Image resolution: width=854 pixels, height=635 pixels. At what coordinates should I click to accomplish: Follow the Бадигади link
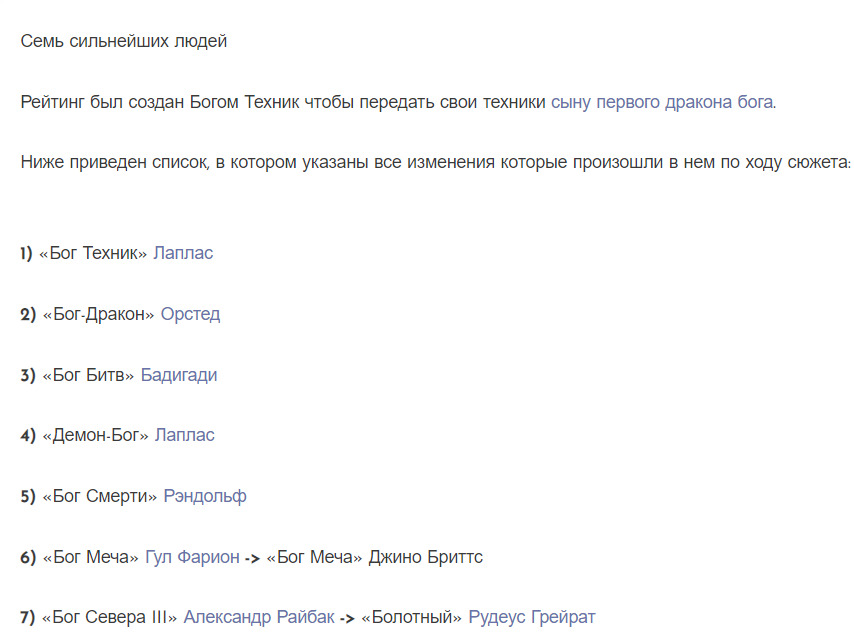point(178,375)
